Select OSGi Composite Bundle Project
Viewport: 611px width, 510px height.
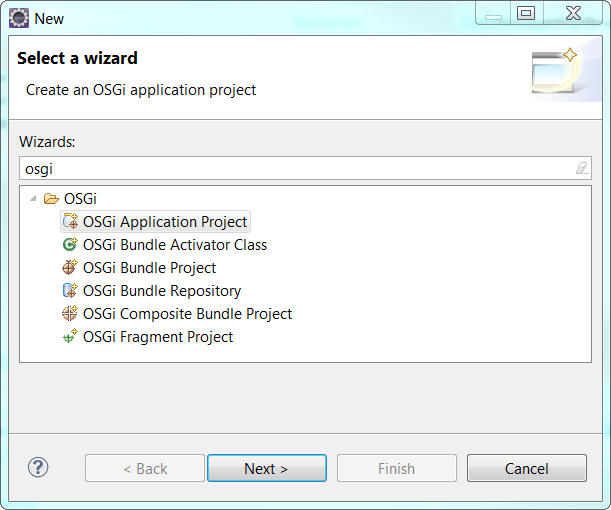188,314
